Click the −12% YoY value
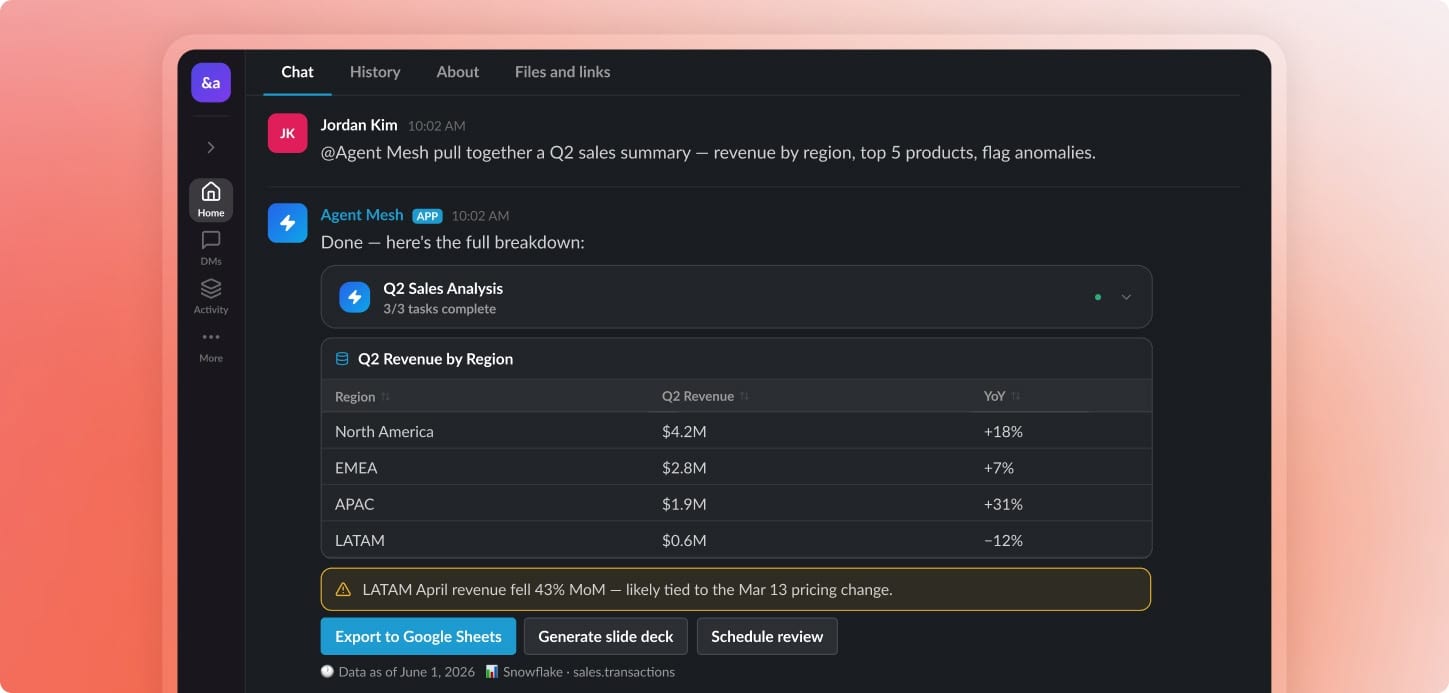 (1003, 540)
